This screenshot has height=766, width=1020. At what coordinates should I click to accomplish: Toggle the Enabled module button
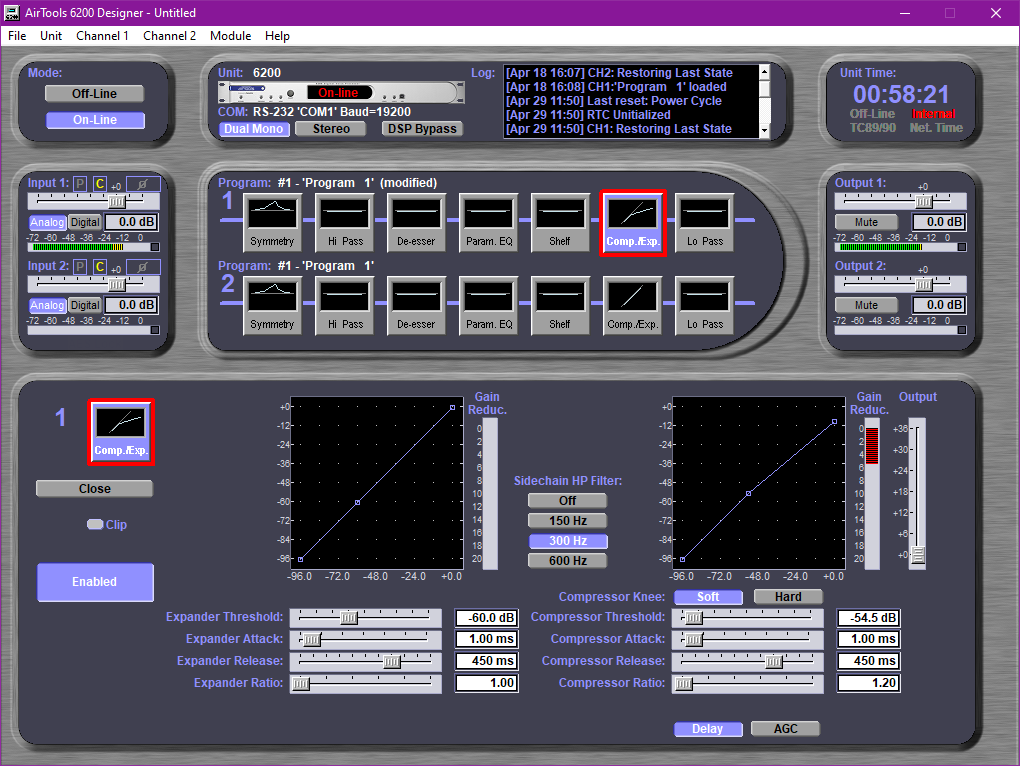(95, 582)
